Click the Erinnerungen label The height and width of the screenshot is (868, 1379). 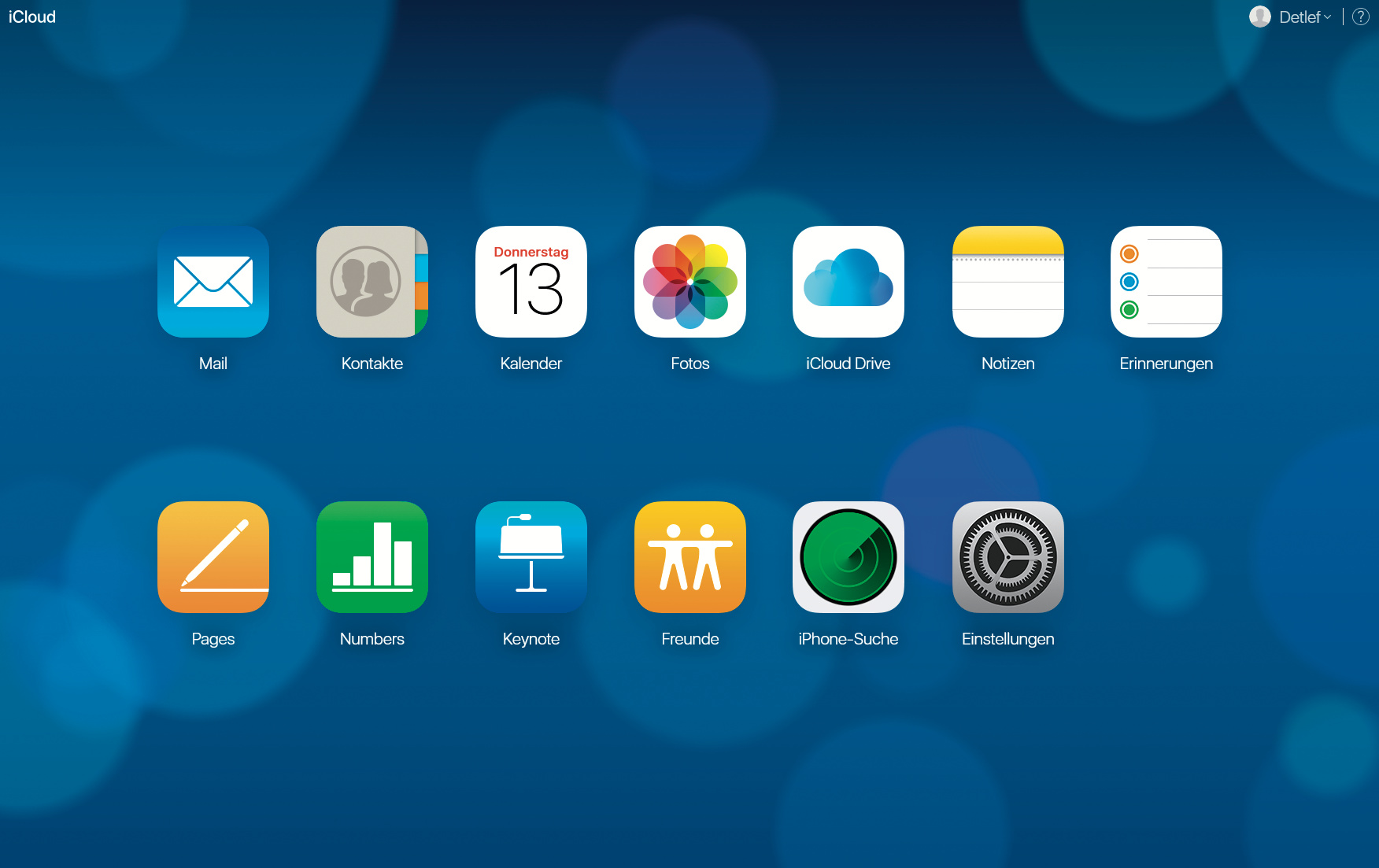click(1166, 364)
